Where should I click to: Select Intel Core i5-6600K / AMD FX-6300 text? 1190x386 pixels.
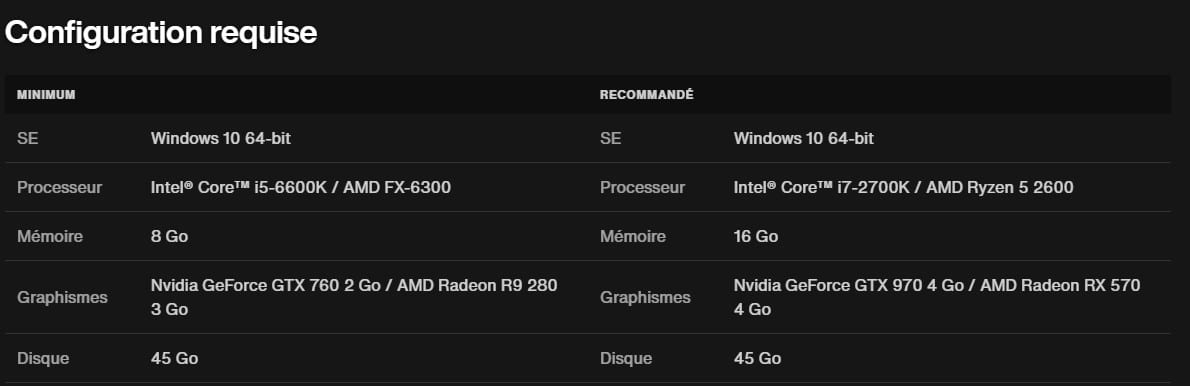coord(301,187)
